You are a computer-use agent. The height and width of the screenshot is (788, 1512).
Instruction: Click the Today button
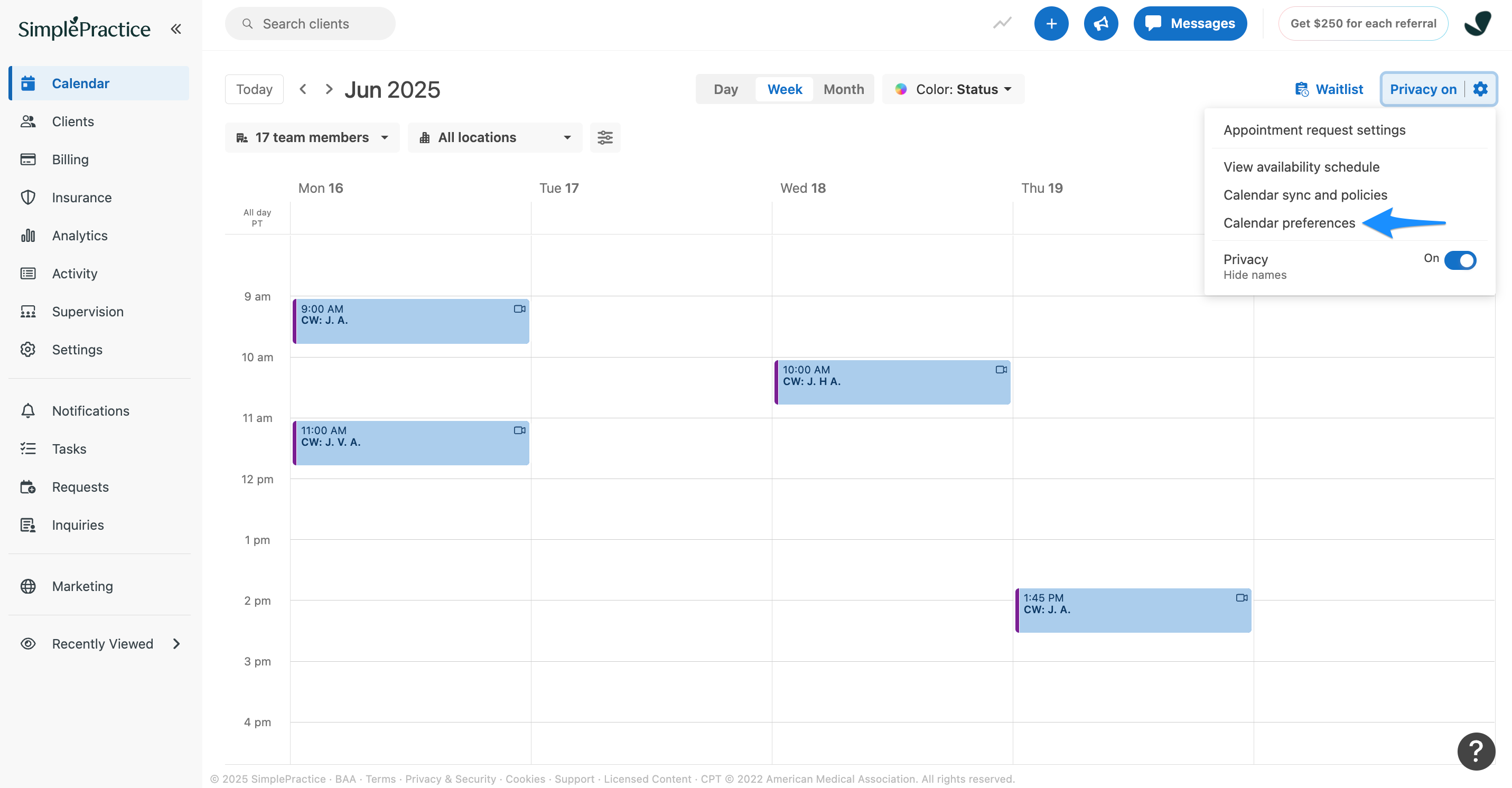coord(254,89)
